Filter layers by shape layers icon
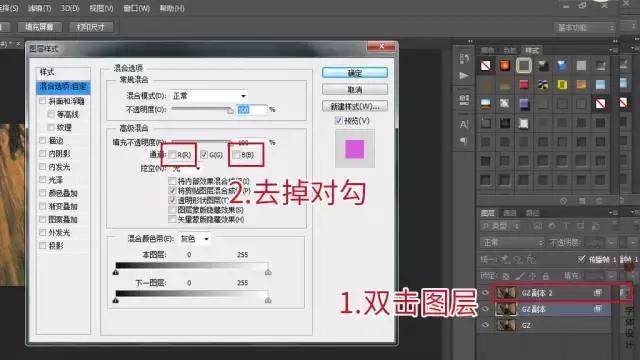Screen dimensions: 640x360 [580, 226]
